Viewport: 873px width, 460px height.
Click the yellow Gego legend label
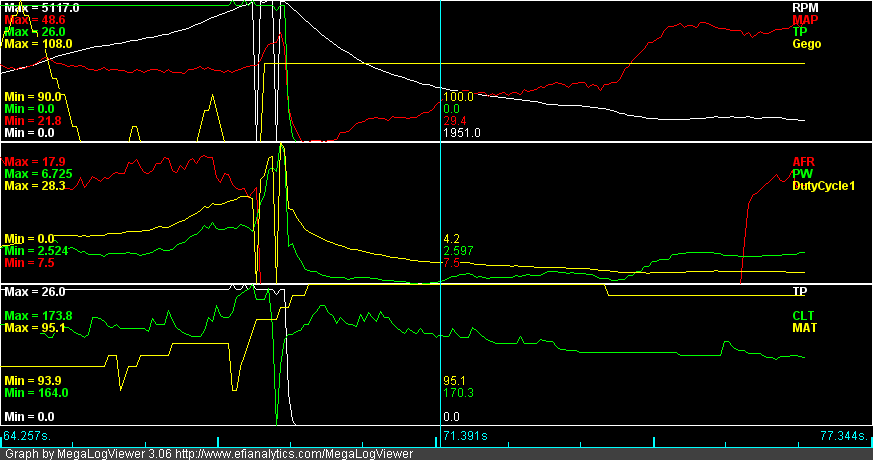(806, 44)
